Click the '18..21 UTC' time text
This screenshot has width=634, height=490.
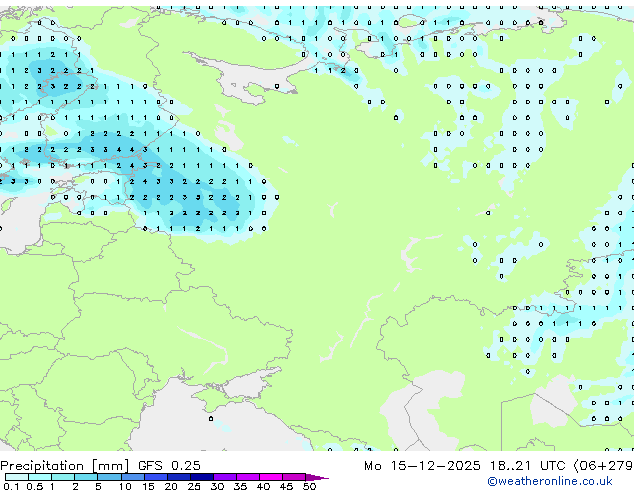click(528, 465)
